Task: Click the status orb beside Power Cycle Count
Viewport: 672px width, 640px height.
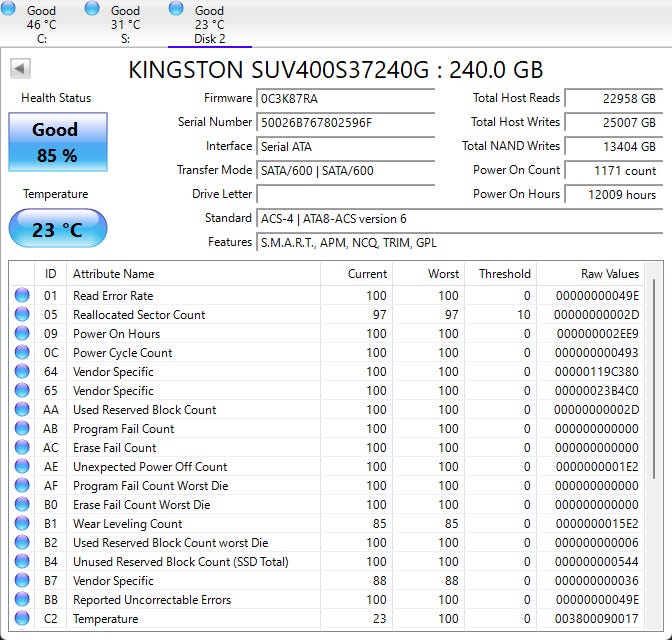Action: [22, 353]
